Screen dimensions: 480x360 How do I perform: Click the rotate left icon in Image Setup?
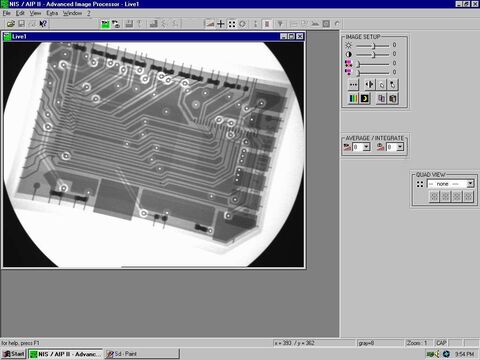click(x=381, y=85)
